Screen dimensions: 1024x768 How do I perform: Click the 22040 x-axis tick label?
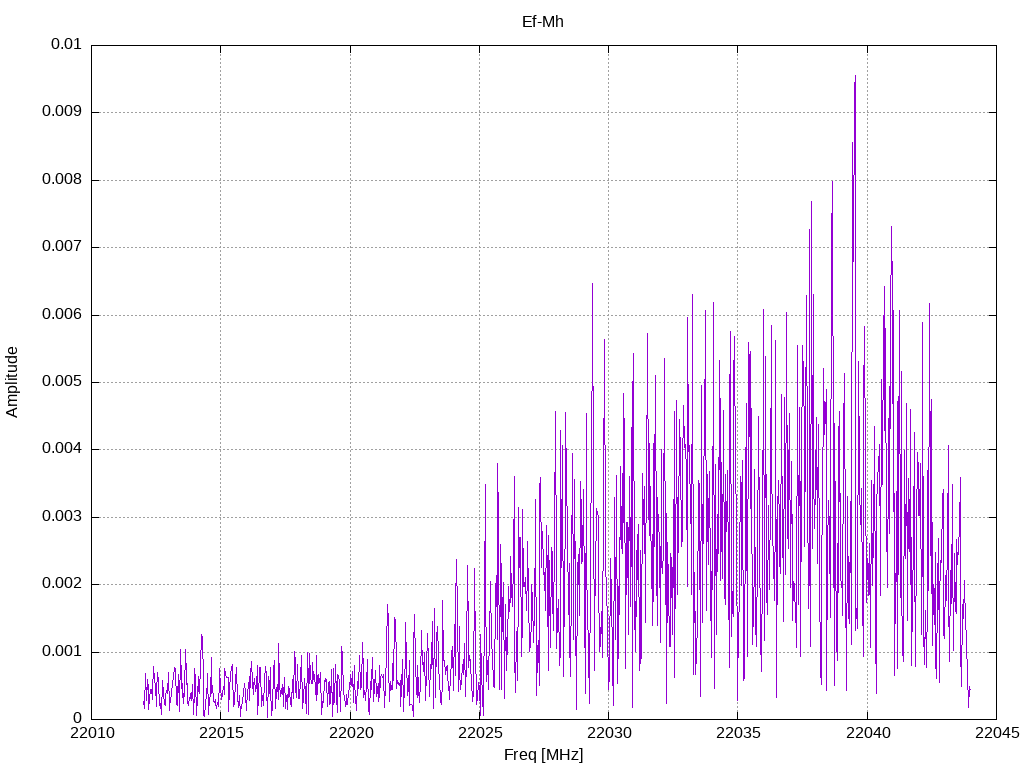coord(867,734)
